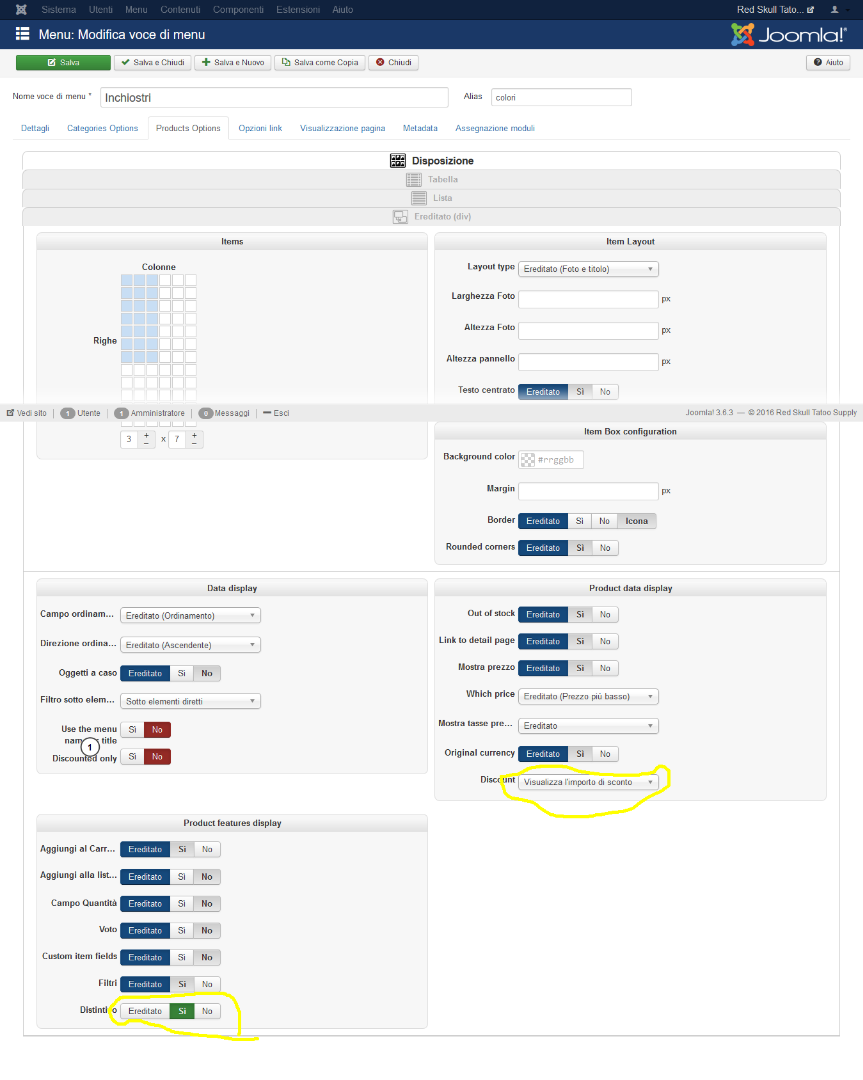Set Out of stock to No
The image size is (863, 1080).
pyautogui.click(x=605, y=615)
